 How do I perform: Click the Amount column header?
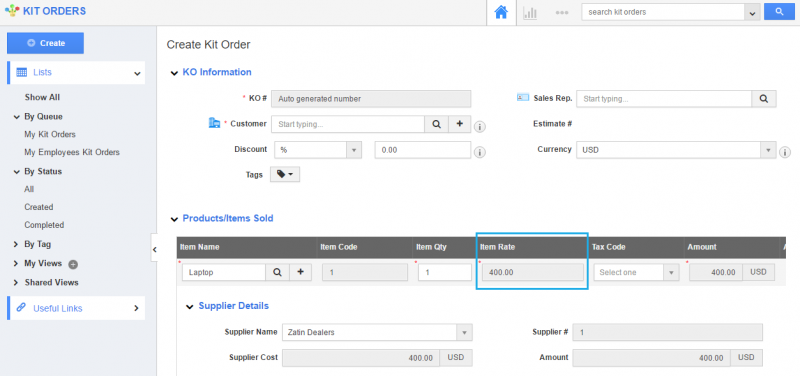[x=702, y=247]
